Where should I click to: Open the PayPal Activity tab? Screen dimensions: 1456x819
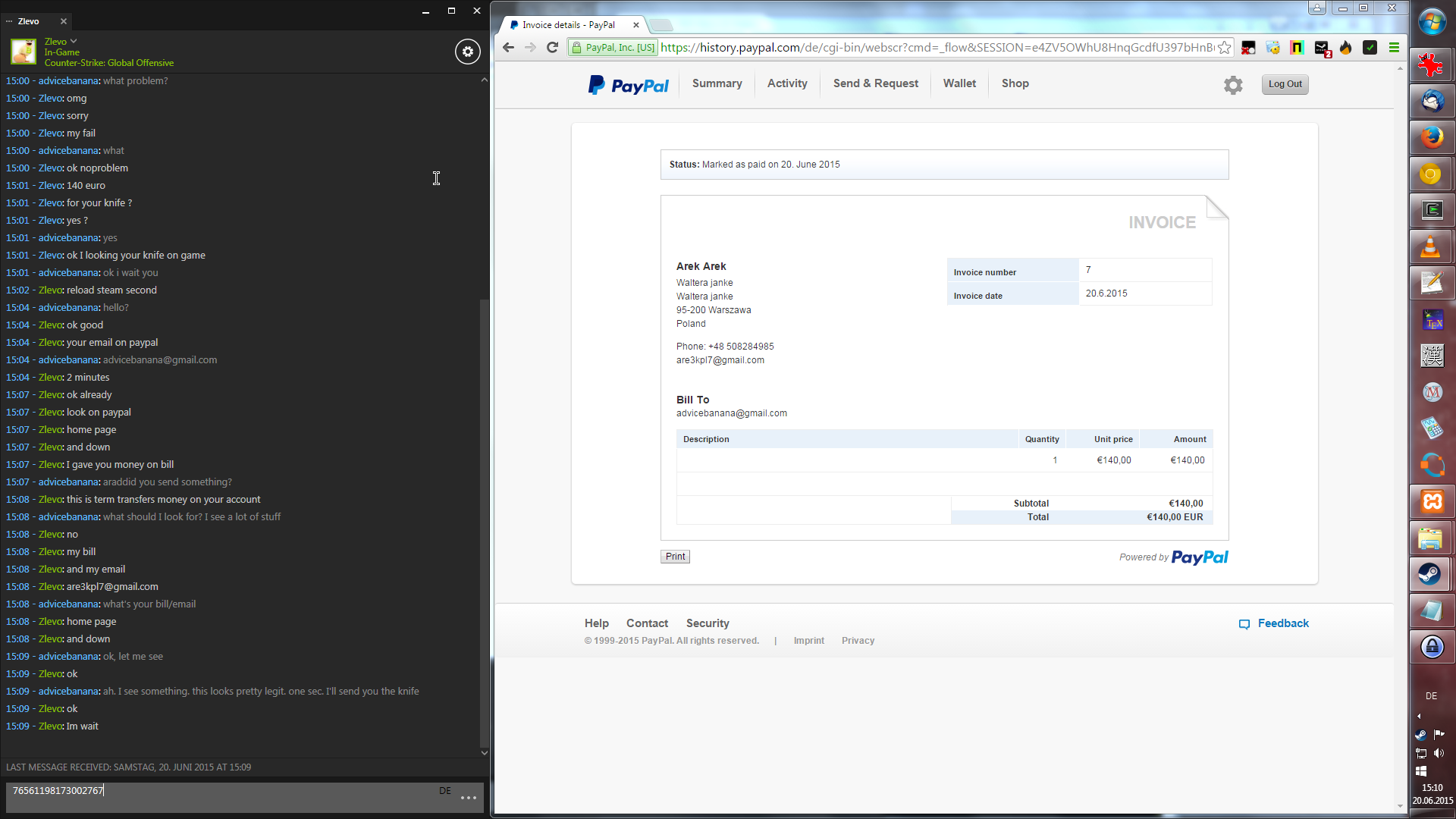tap(786, 83)
